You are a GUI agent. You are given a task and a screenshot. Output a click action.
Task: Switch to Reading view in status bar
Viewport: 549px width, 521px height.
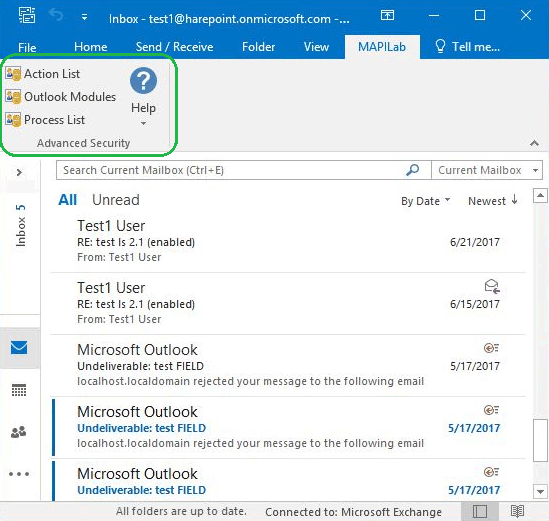coord(517,512)
